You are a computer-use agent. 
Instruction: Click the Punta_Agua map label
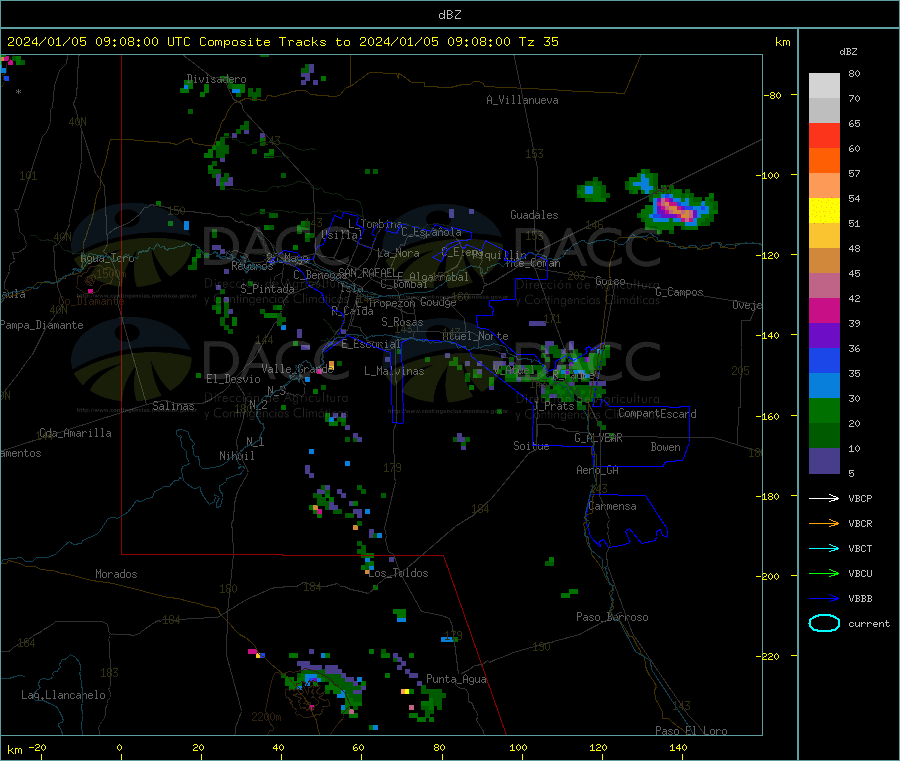(x=456, y=679)
